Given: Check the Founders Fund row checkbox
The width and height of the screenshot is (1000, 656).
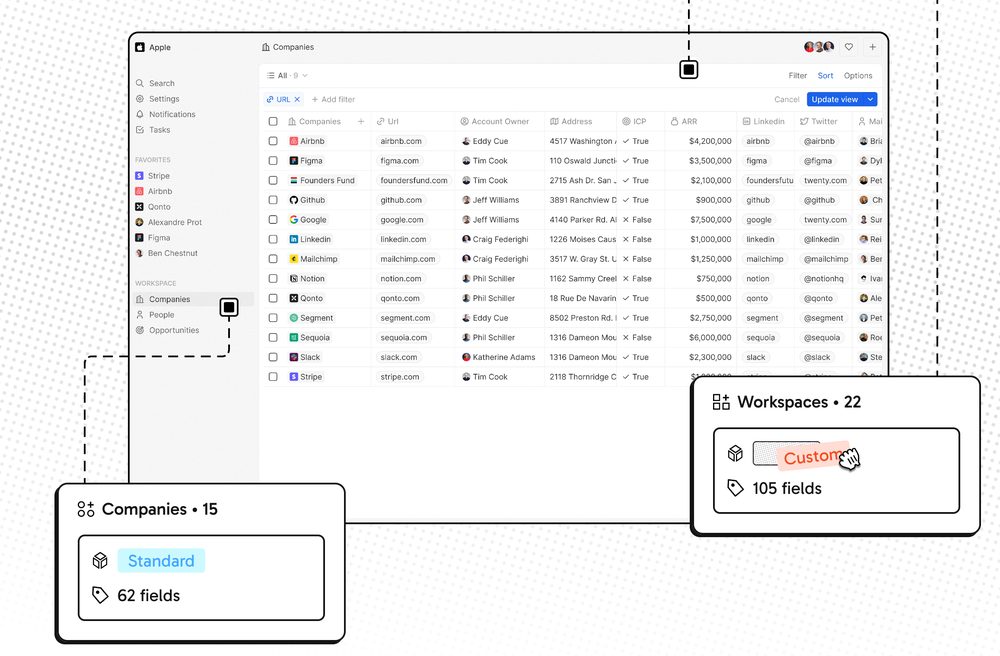Looking at the screenshot, I should tap(273, 180).
